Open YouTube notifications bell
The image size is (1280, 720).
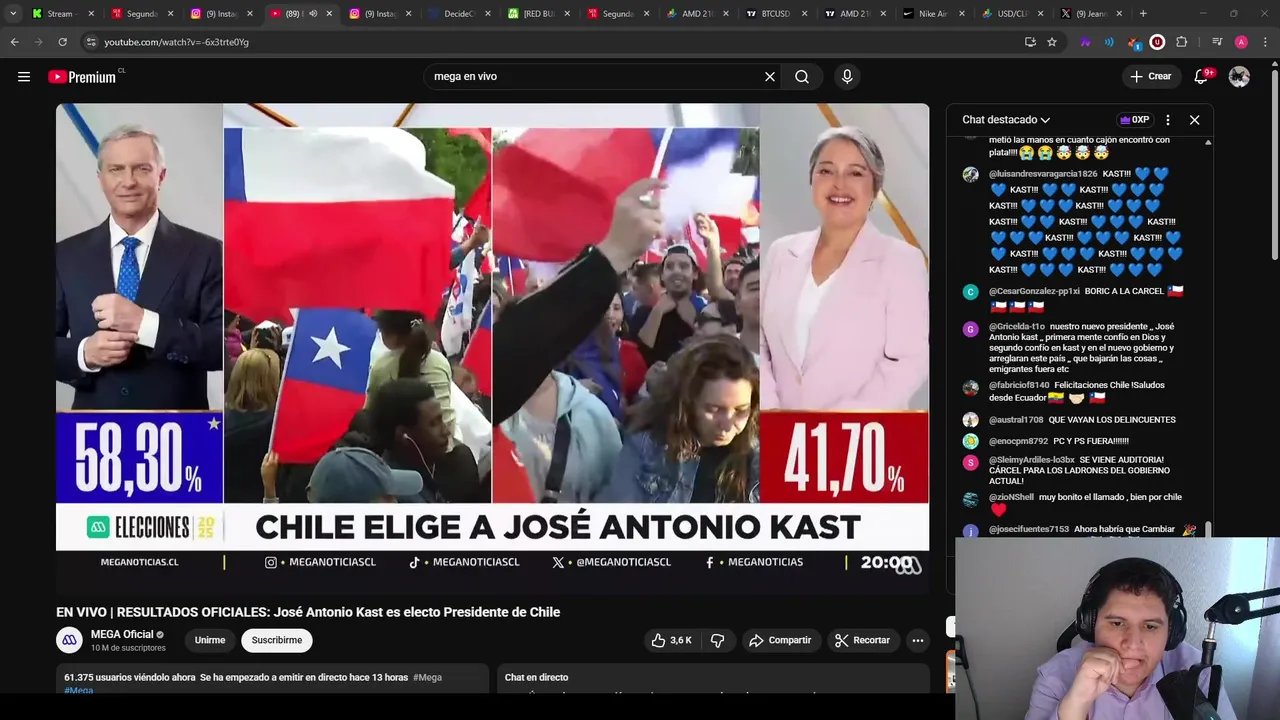pyautogui.click(x=1201, y=76)
